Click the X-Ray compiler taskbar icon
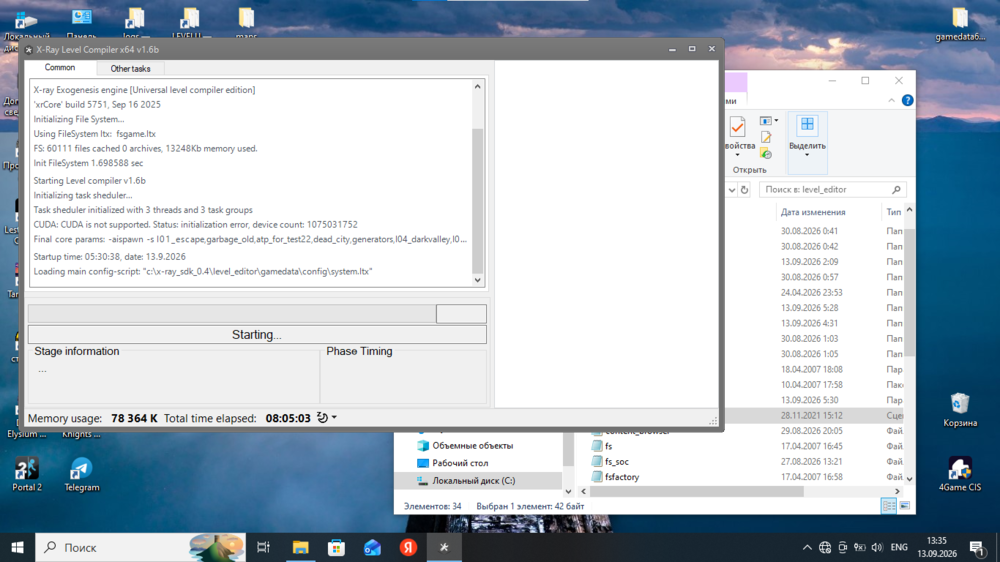 click(x=444, y=547)
